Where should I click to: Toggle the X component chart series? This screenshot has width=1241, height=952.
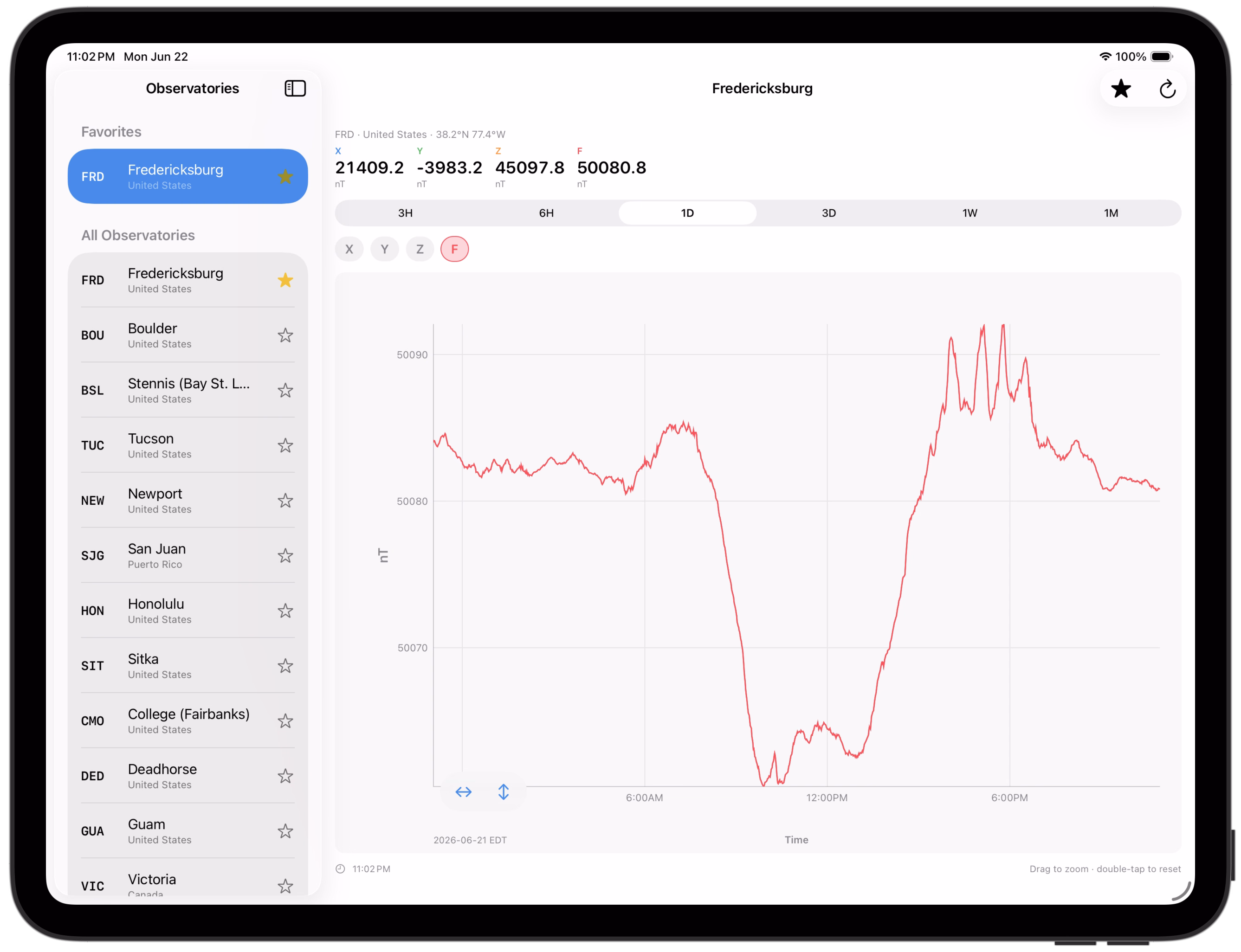coord(349,249)
